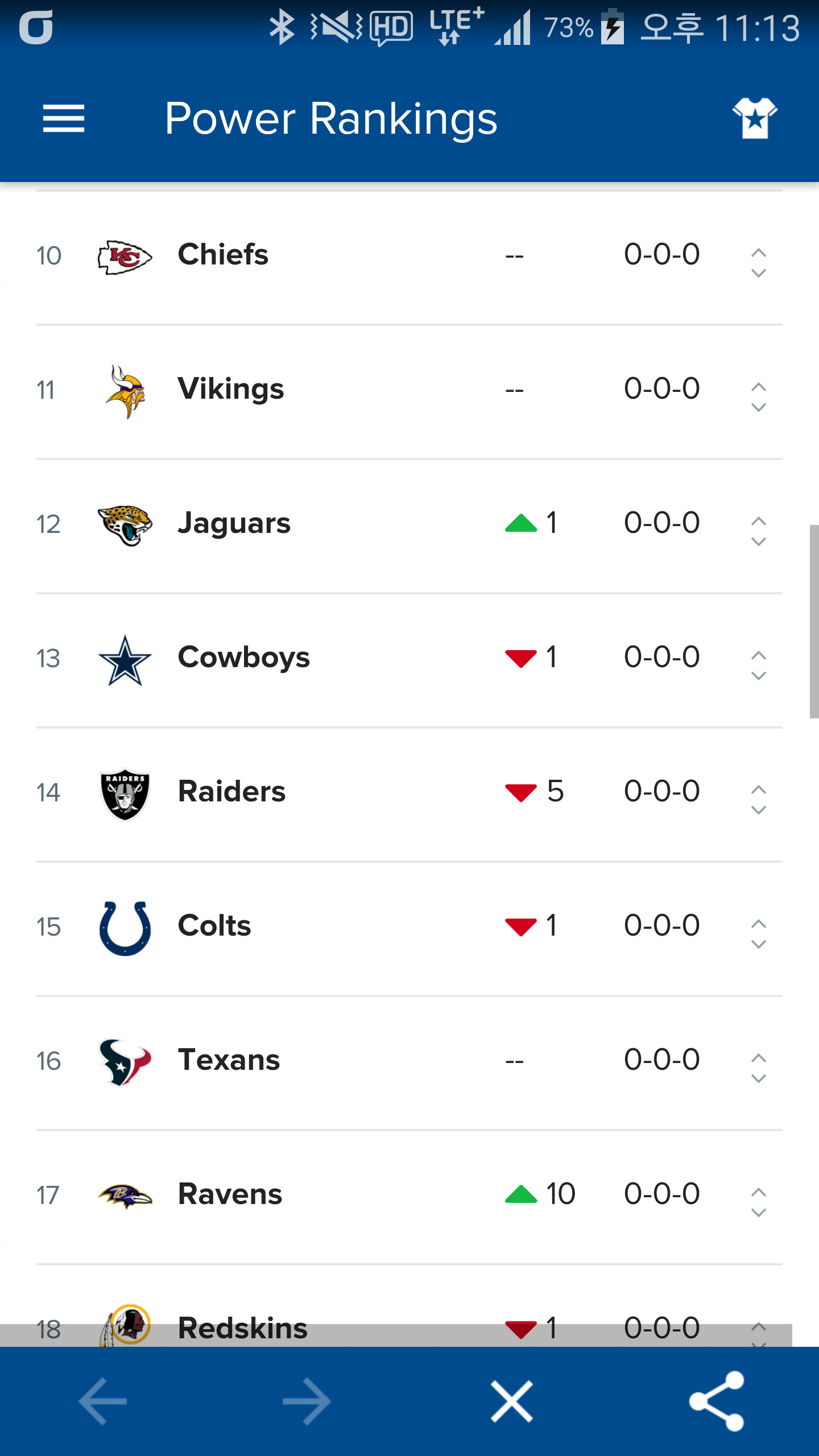The width and height of the screenshot is (819, 1456).
Task: Tap the Cowboys star logo
Action: [125, 659]
